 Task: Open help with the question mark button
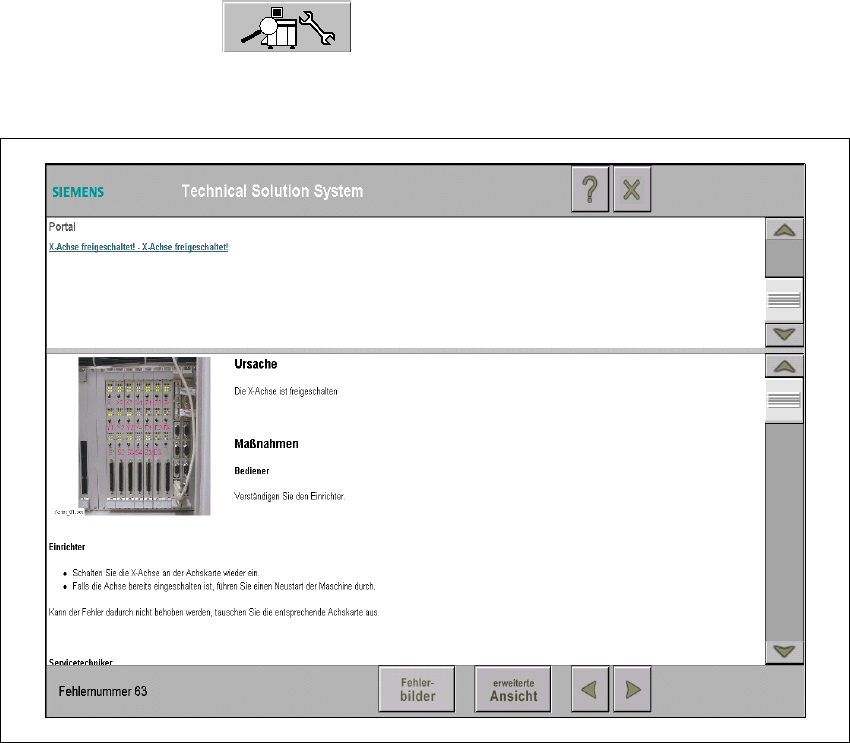click(x=590, y=189)
